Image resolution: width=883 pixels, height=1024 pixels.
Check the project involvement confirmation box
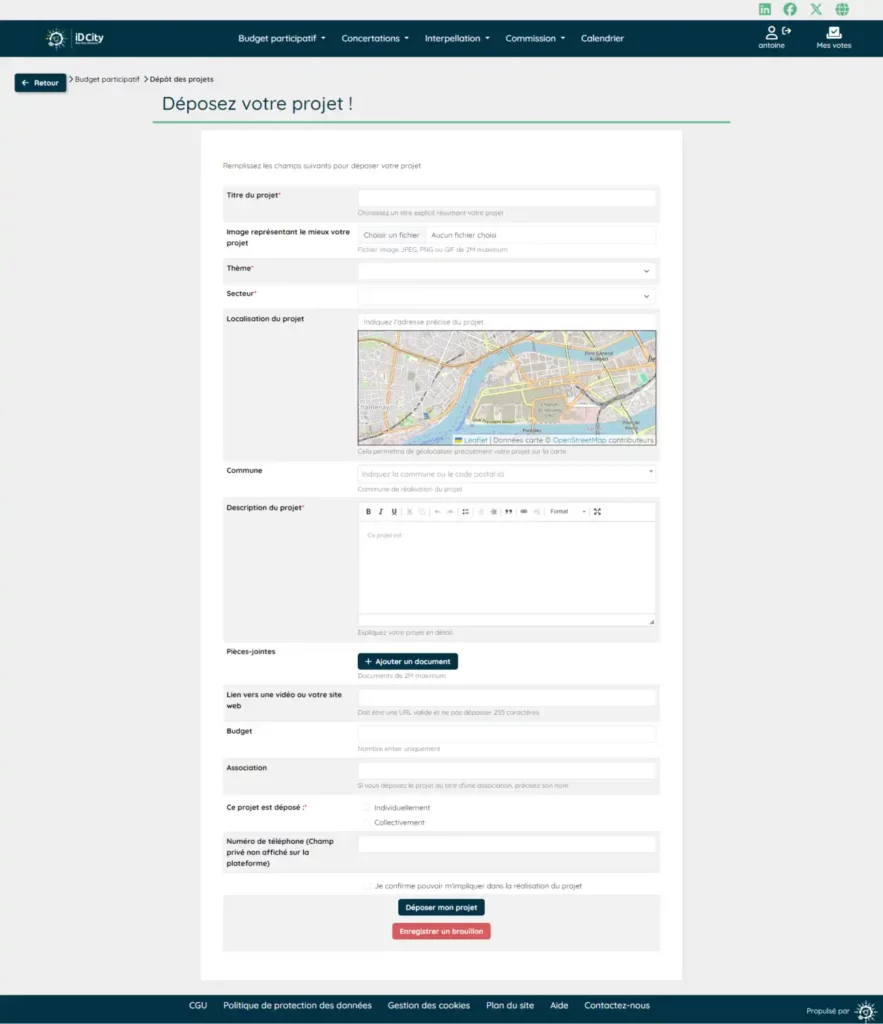(x=367, y=886)
